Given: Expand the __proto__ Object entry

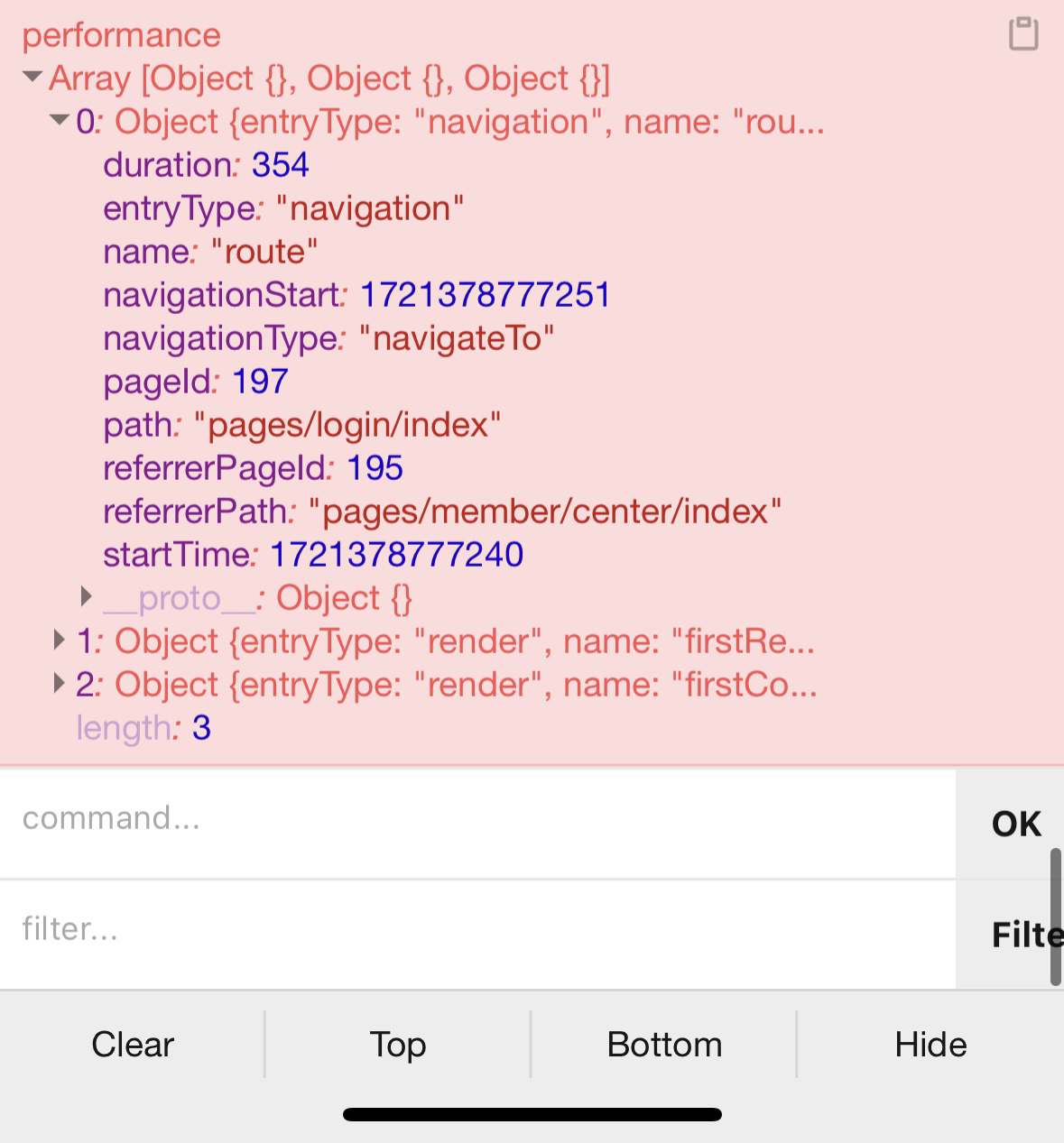Looking at the screenshot, I should 87,596.
